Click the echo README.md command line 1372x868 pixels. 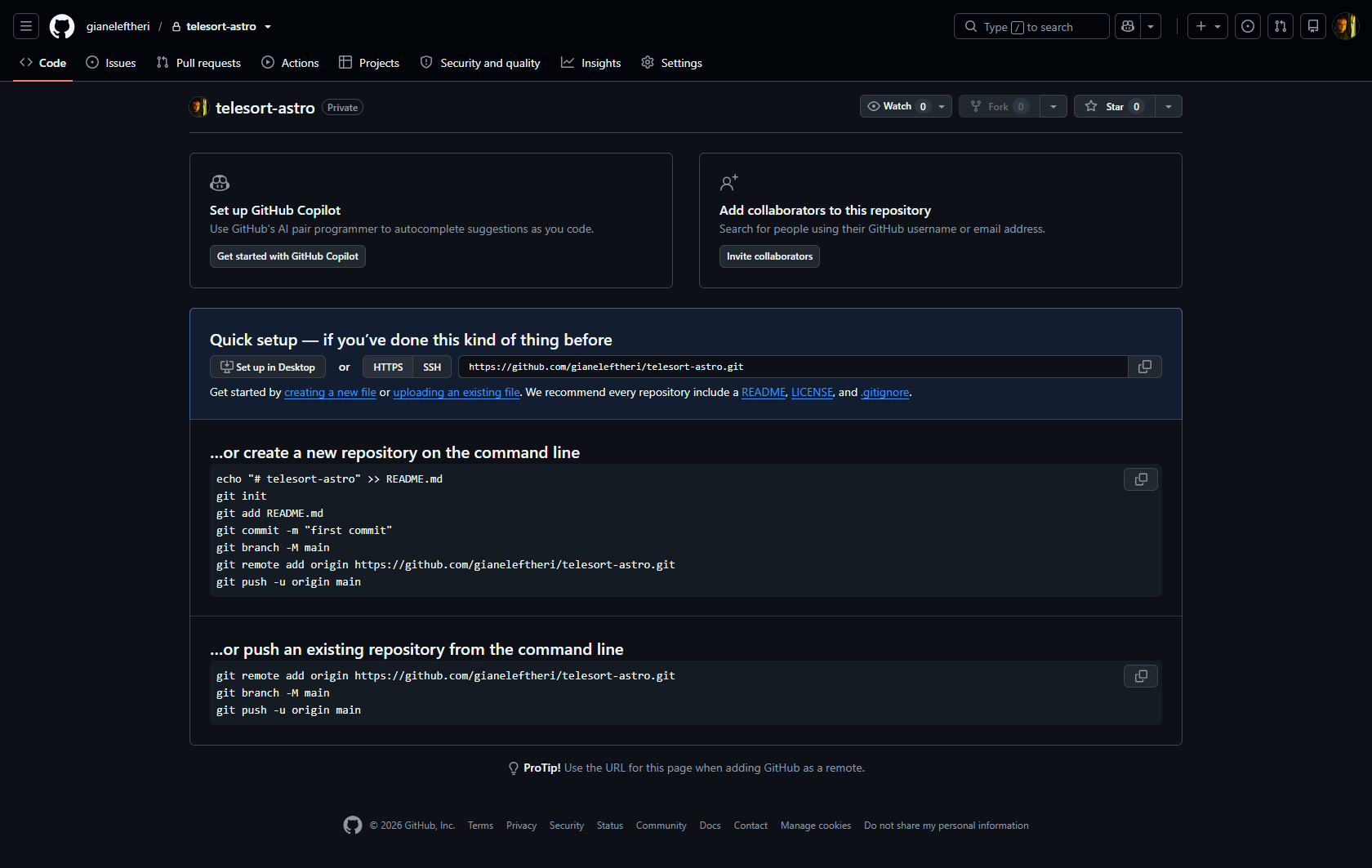(x=329, y=479)
